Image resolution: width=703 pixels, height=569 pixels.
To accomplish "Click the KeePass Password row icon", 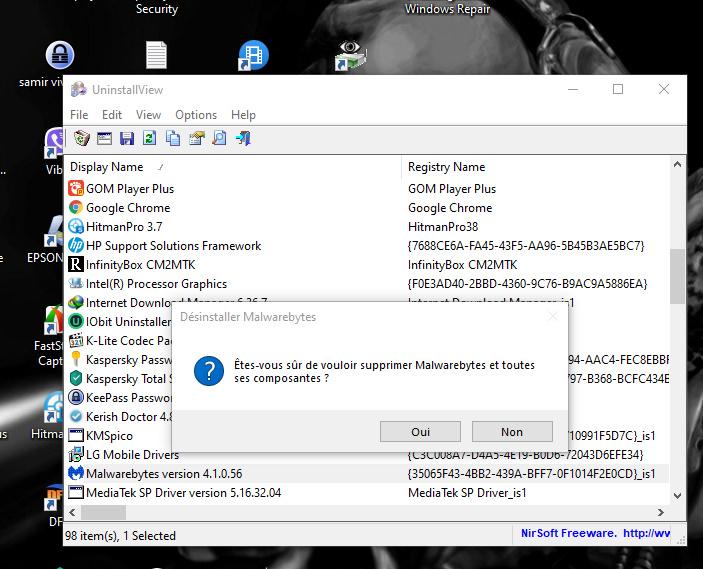I will [76, 397].
